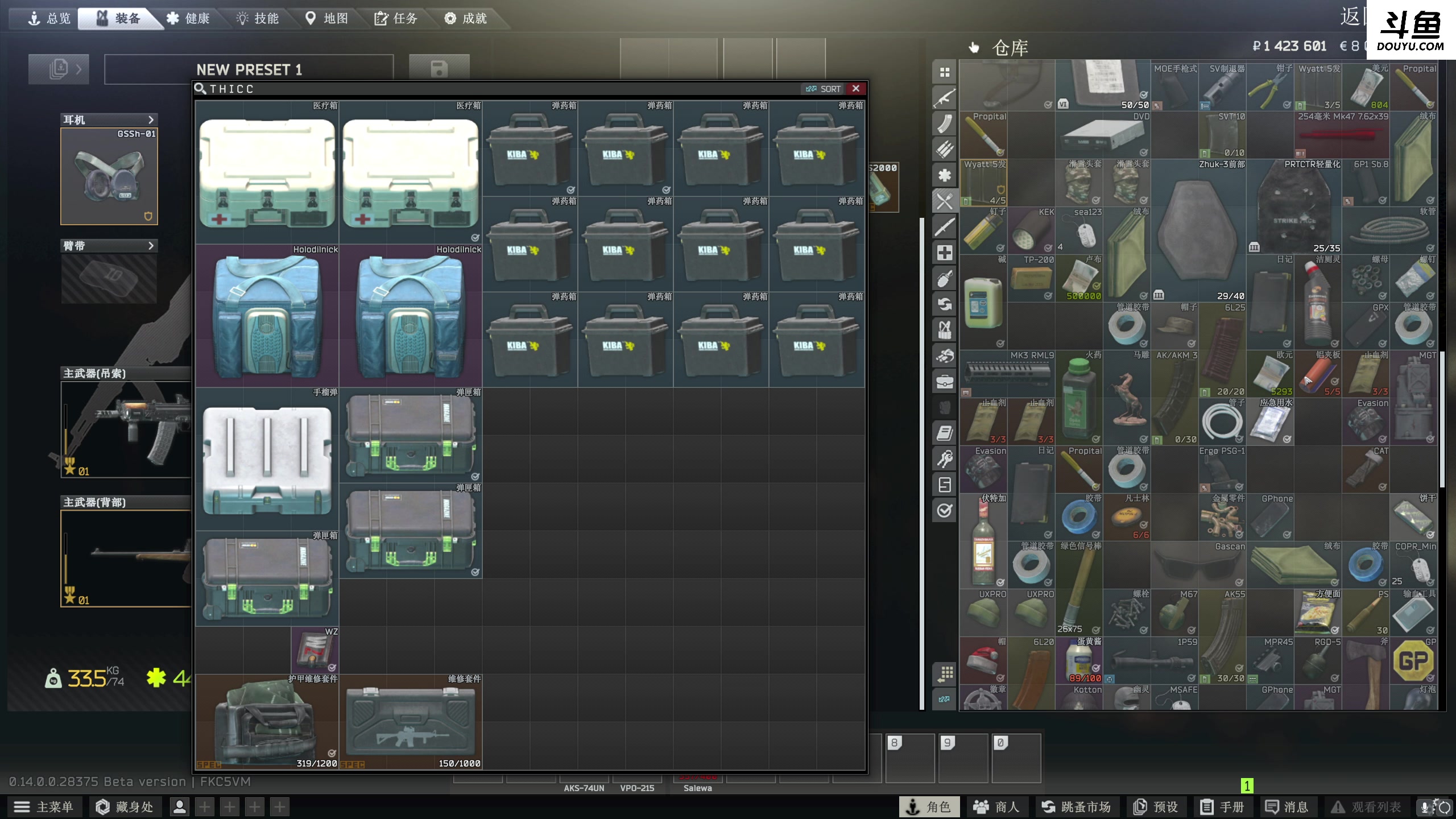Select the Zhuk-3前部 armor plate in stash

[x=1198, y=230]
